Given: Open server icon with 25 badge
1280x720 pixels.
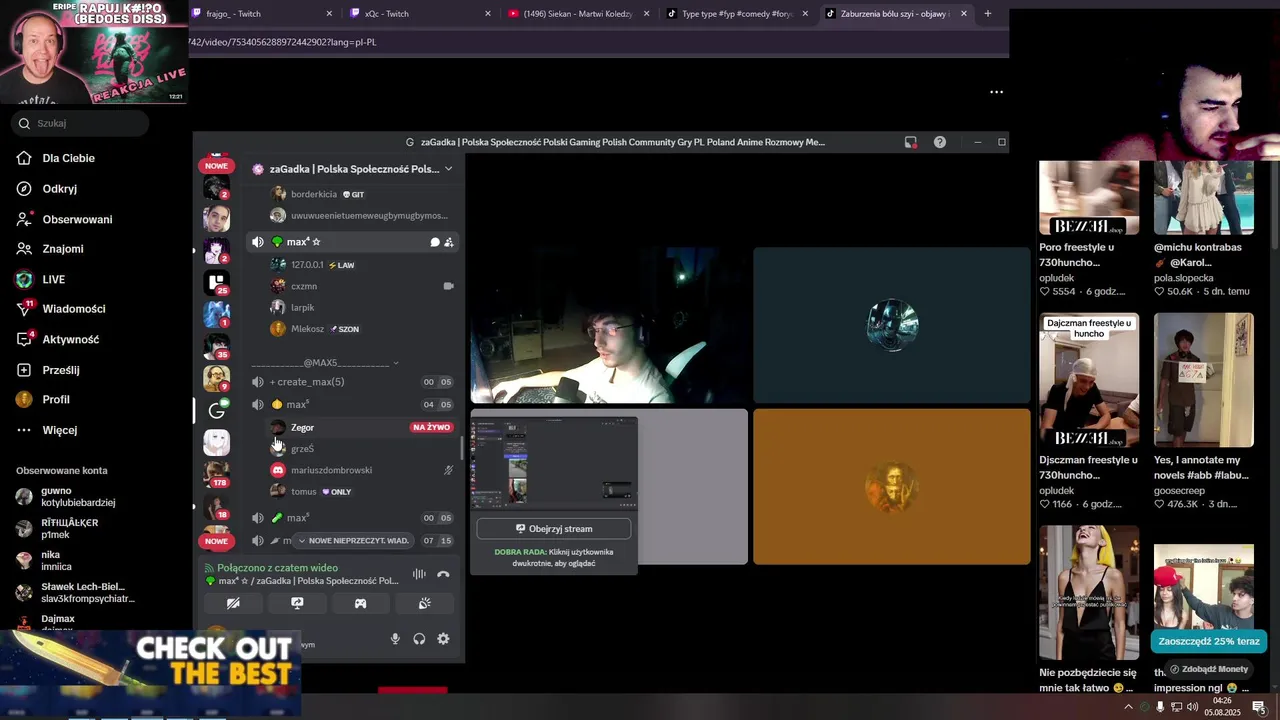Looking at the screenshot, I should pyautogui.click(x=217, y=283).
